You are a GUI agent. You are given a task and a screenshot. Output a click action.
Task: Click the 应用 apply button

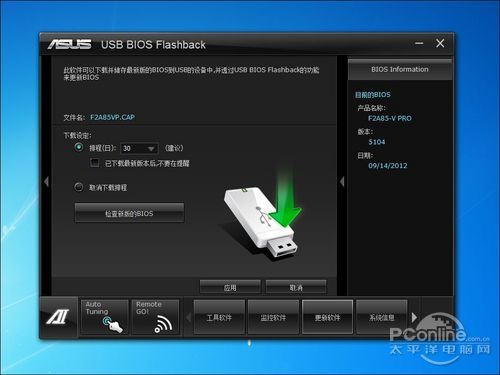point(230,287)
